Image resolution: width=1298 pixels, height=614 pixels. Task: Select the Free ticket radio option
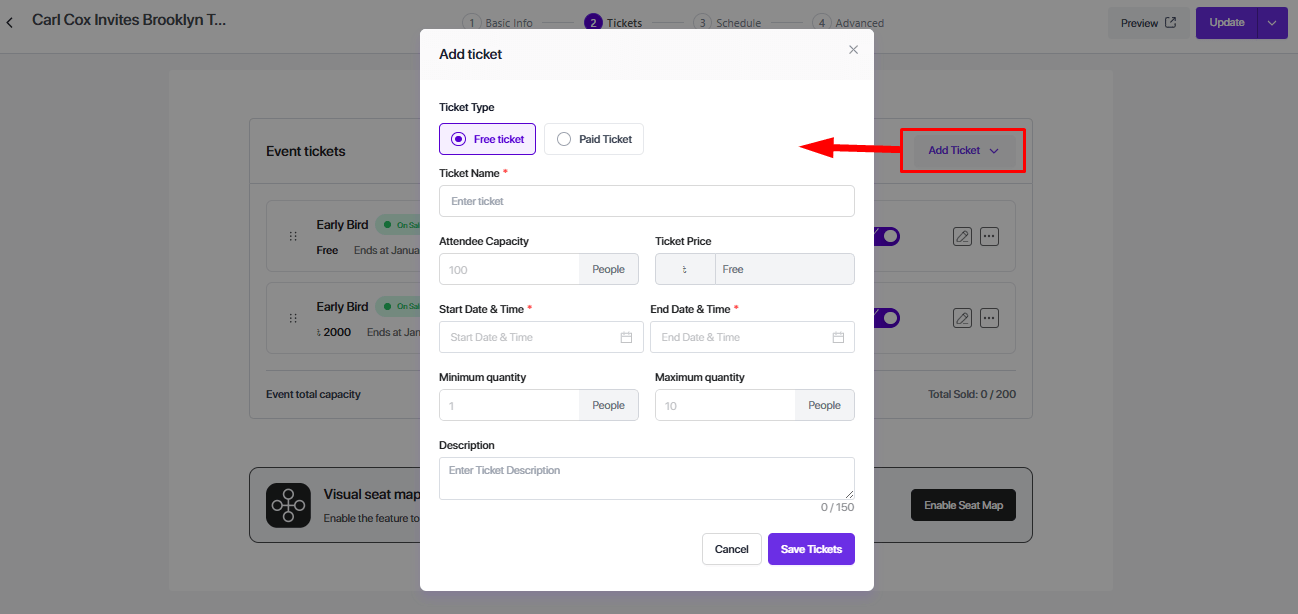pyautogui.click(x=459, y=139)
